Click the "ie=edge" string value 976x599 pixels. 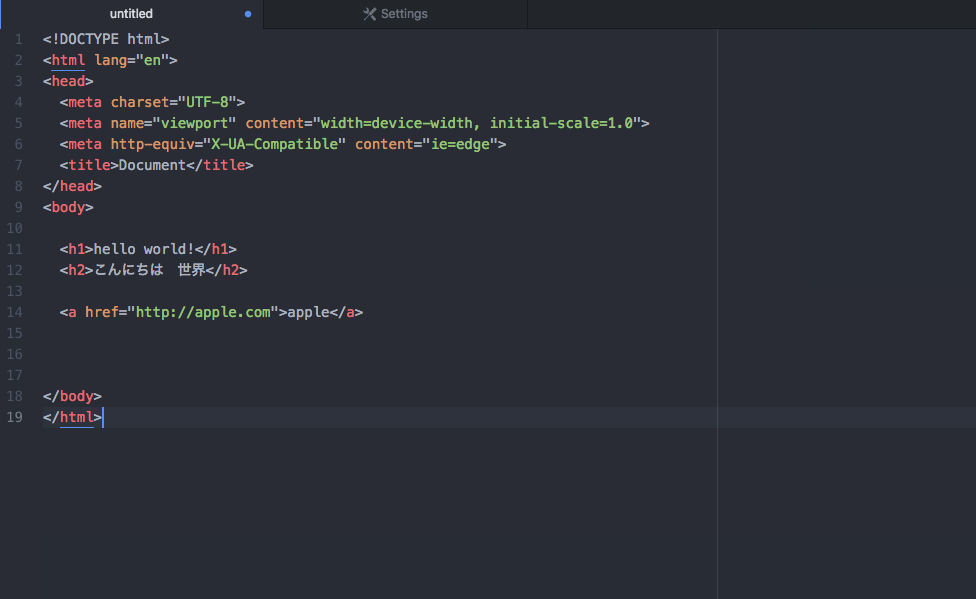coord(460,144)
